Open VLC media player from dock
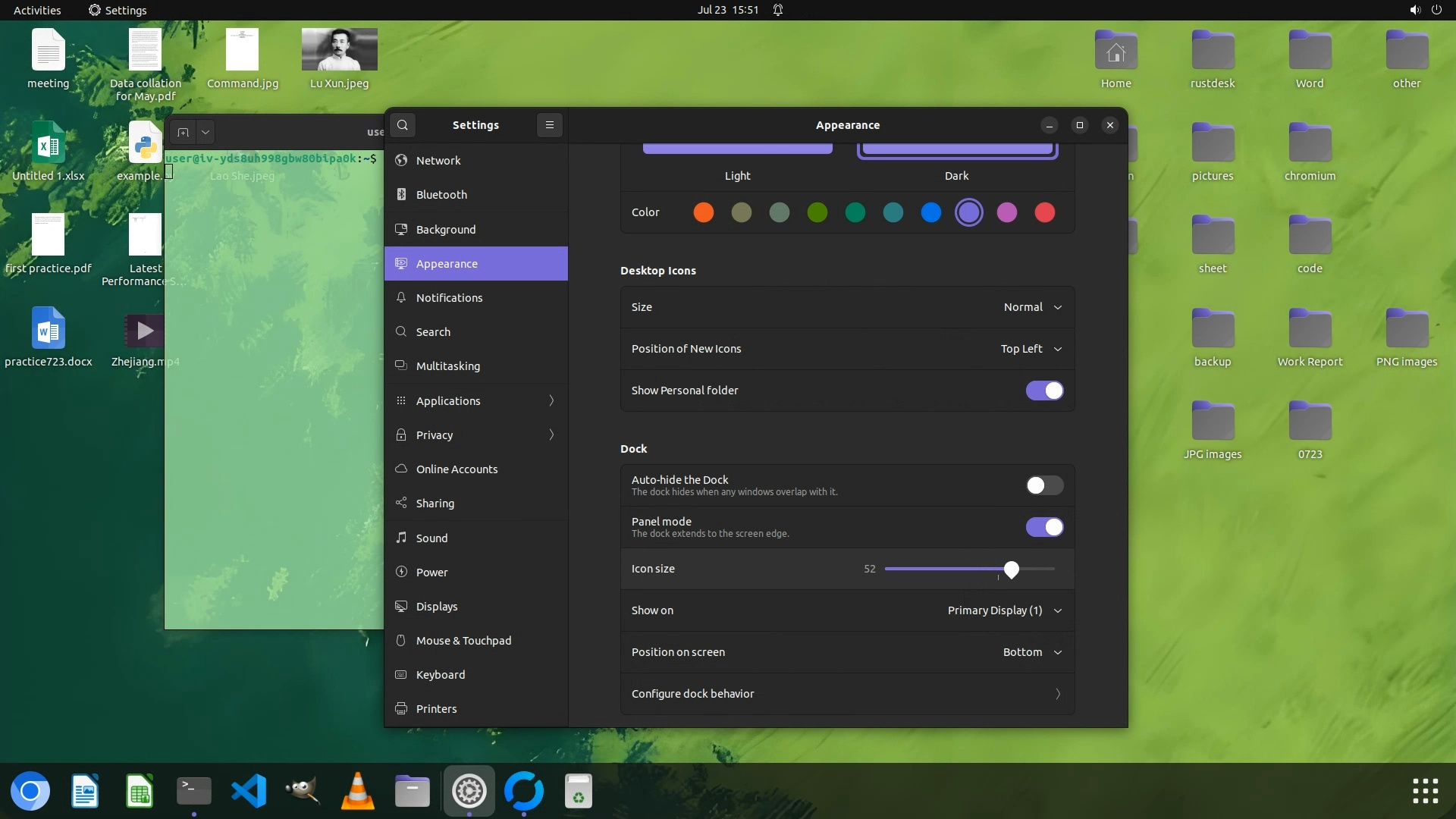 357,791
